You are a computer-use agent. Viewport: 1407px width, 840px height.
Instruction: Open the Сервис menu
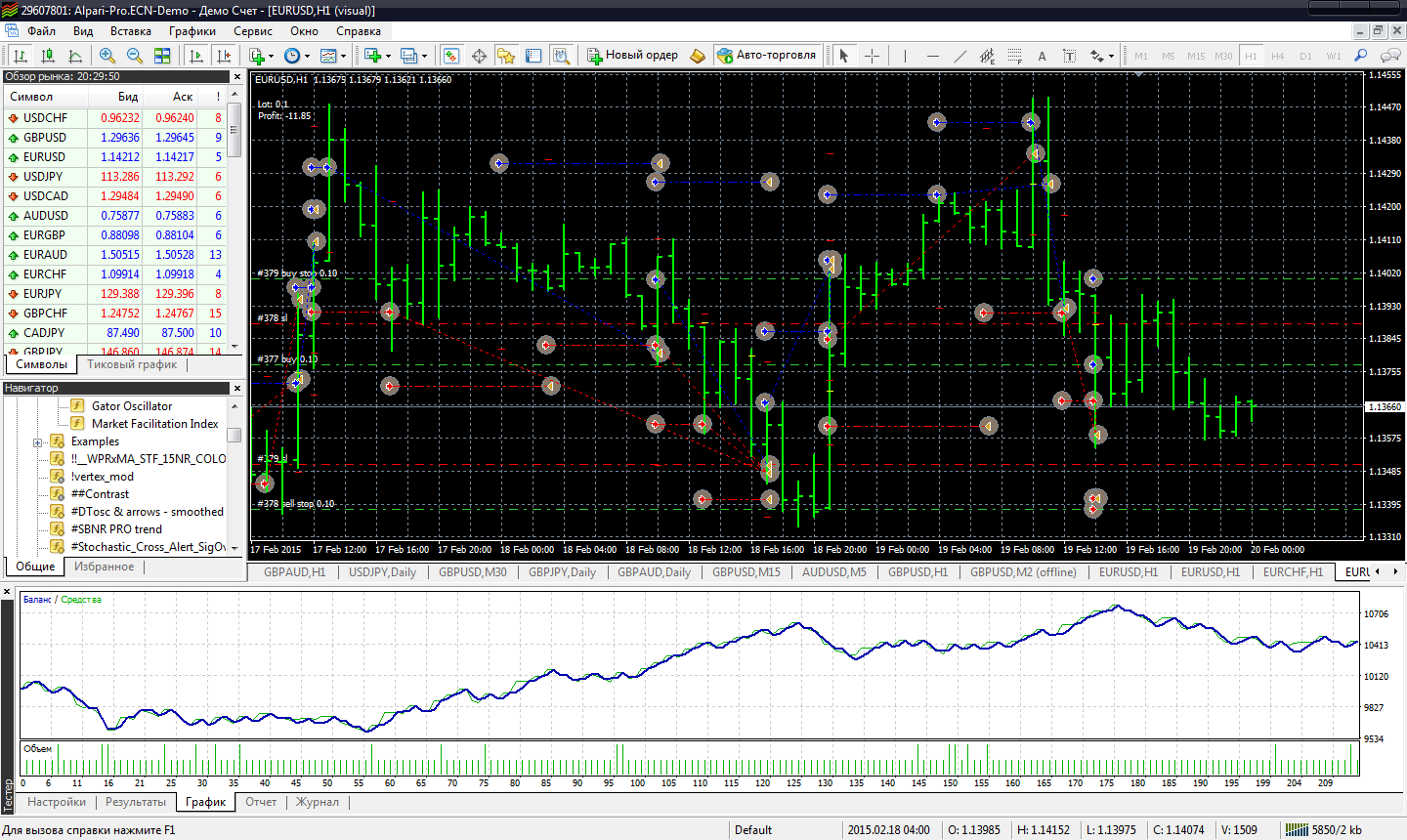point(252,31)
